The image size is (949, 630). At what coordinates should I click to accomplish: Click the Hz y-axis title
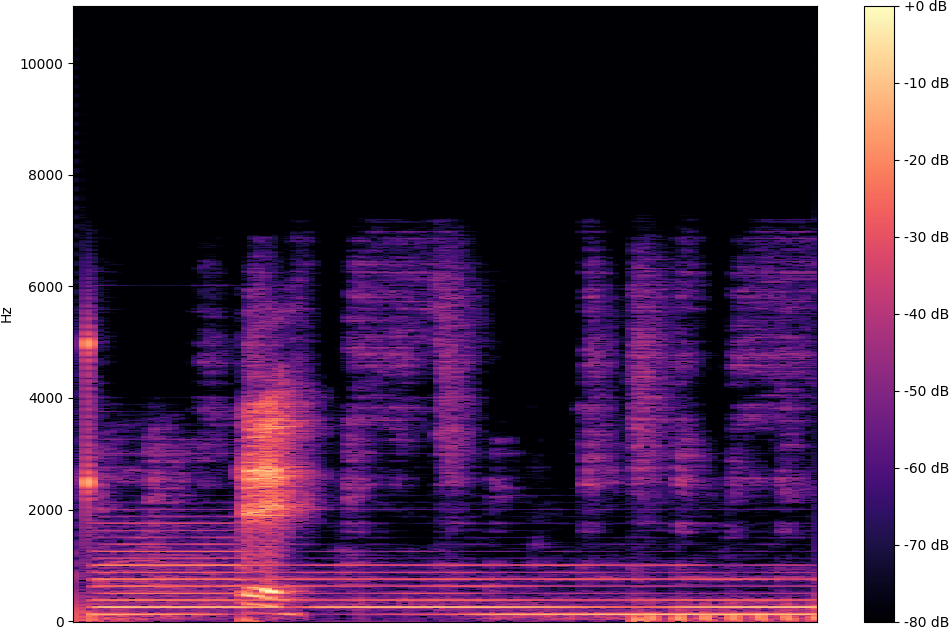(x=7, y=315)
